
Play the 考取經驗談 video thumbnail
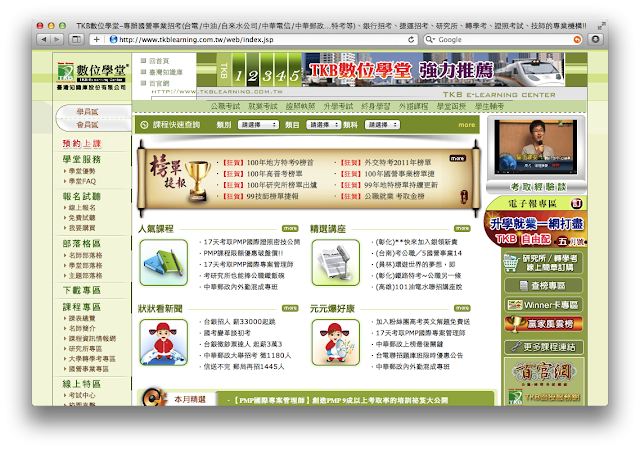click(536, 147)
